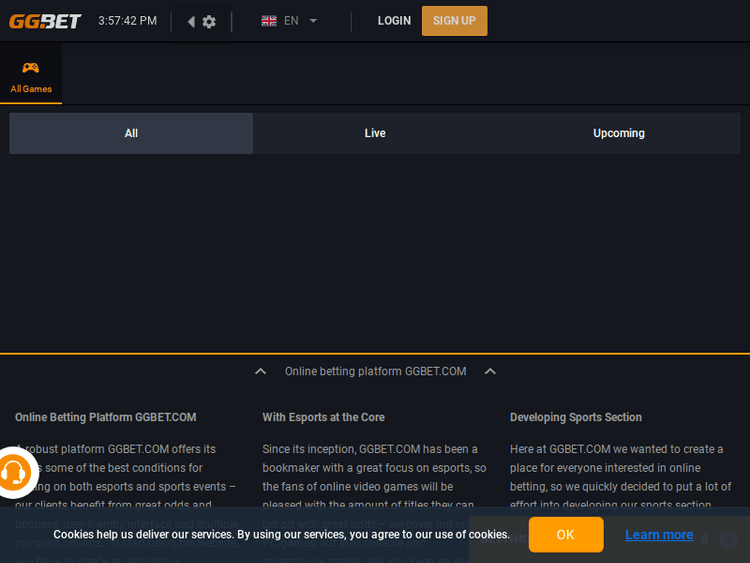Click the GGBET logo
Viewport: 750px width, 563px height.
pyautogui.click(x=45, y=21)
